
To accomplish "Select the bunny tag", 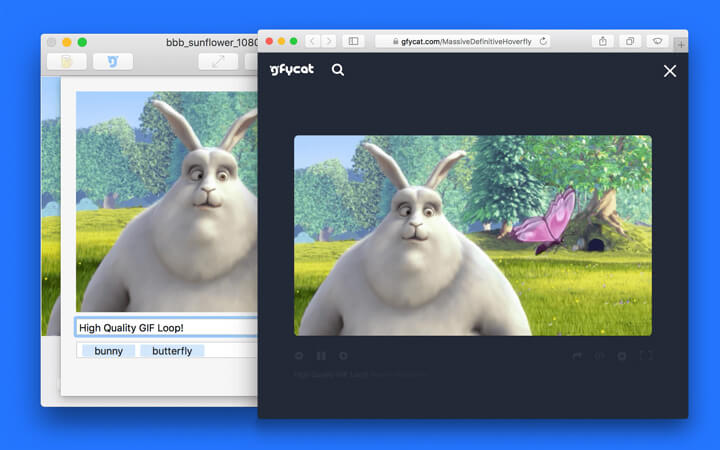I will point(108,351).
